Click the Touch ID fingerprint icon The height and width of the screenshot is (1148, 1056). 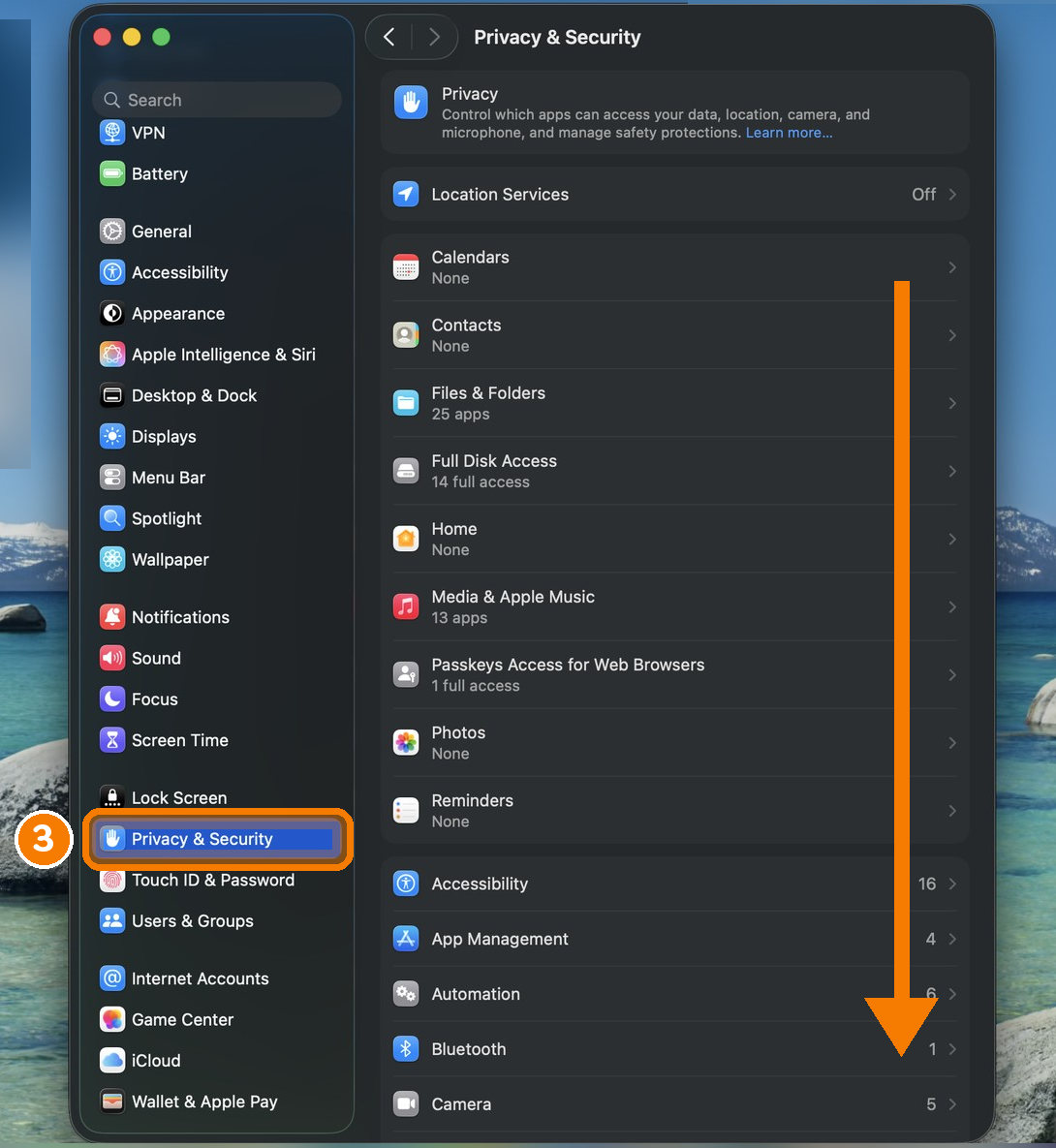[x=112, y=880]
